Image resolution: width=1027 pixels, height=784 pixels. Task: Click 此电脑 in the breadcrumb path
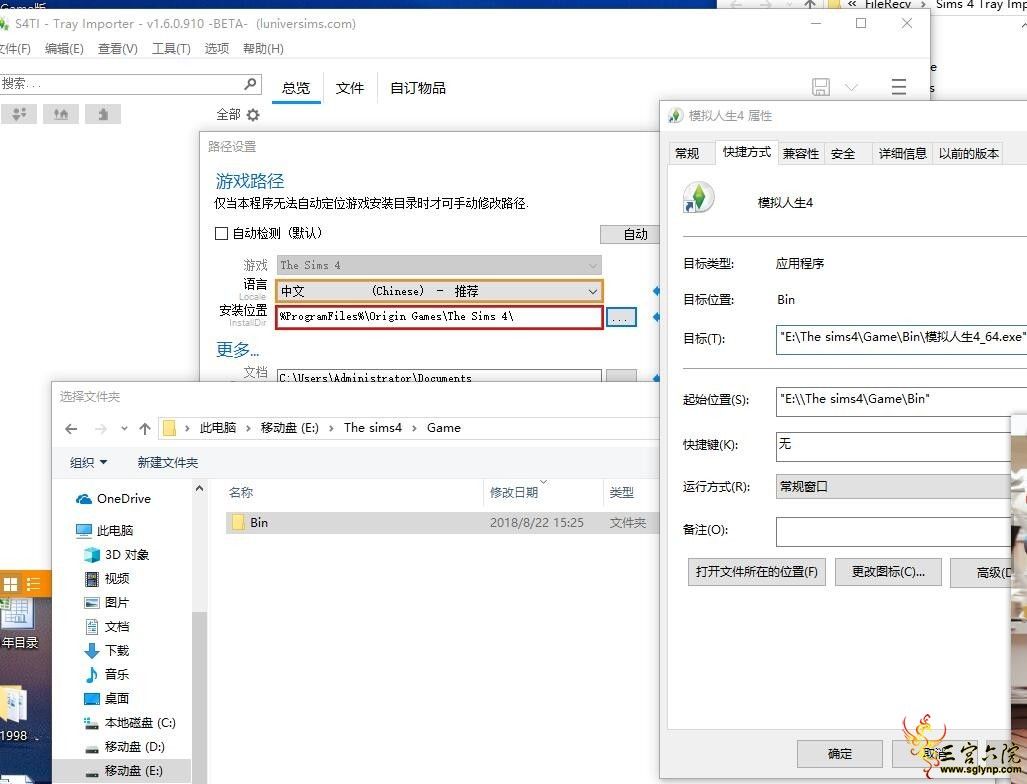pyautogui.click(x=217, y=428)
